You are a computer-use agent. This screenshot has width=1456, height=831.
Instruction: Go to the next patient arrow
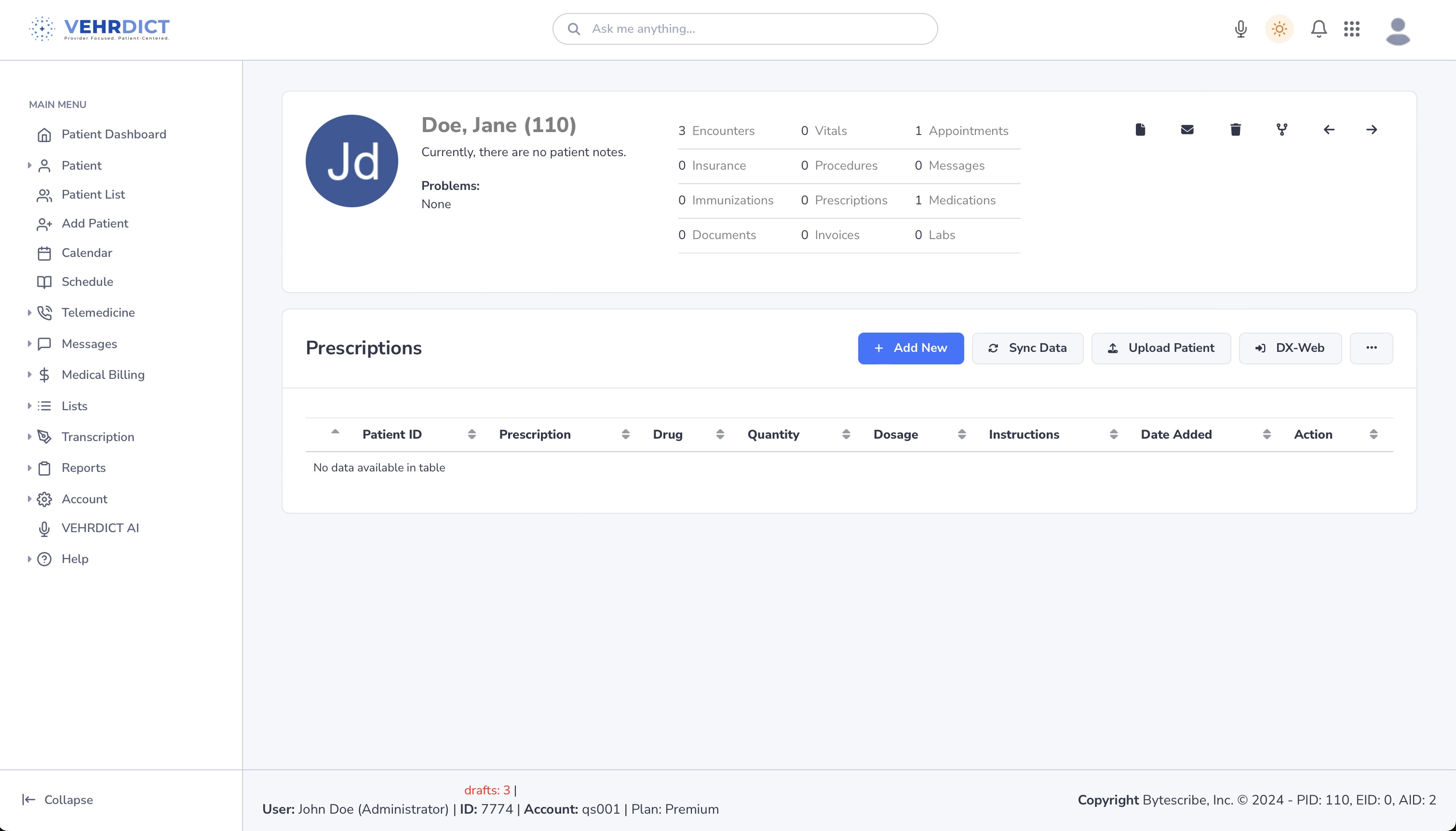click(x=1372, y=130)
